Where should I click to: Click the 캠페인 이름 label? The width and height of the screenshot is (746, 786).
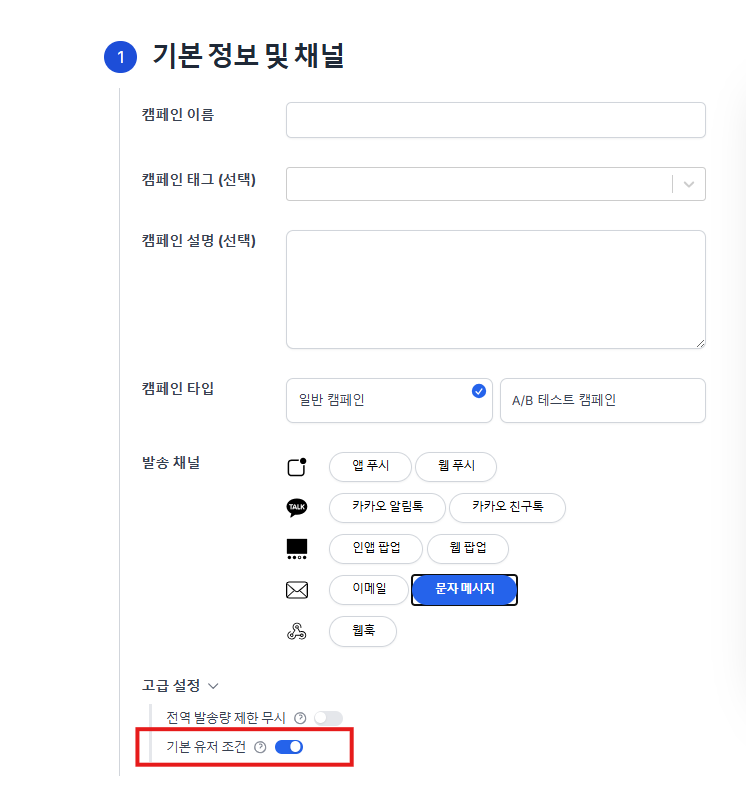pyautogui.click(x=178, y=115)
